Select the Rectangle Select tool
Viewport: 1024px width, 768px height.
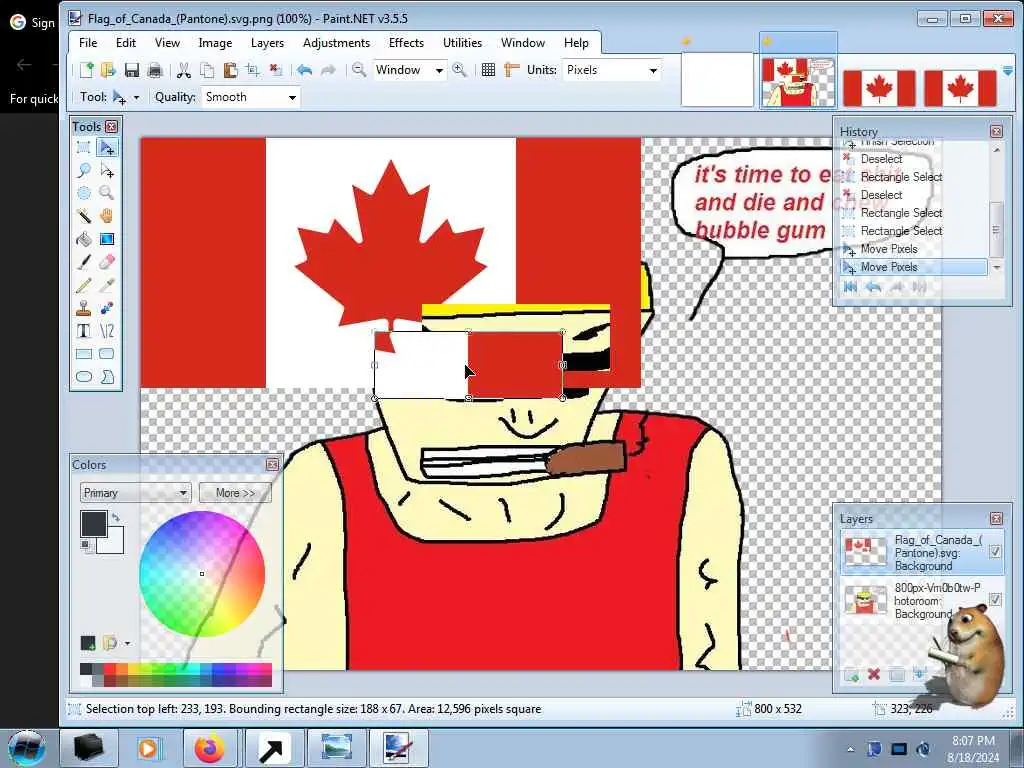[84, 148]
